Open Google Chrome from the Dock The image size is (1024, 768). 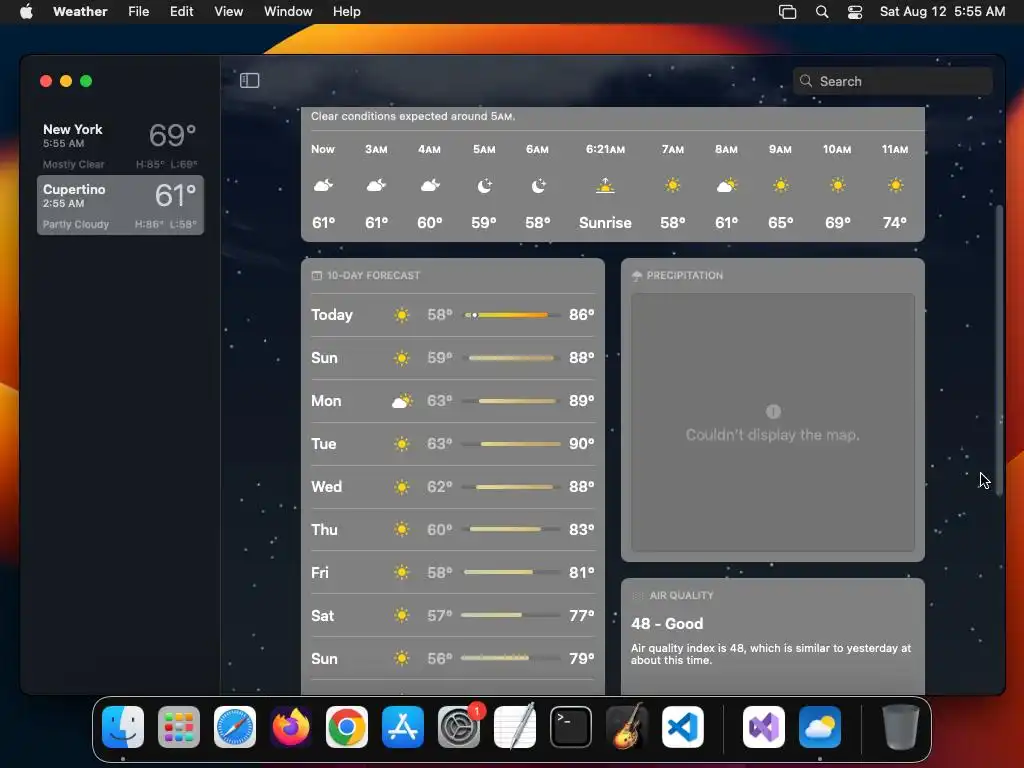point(347,727)
